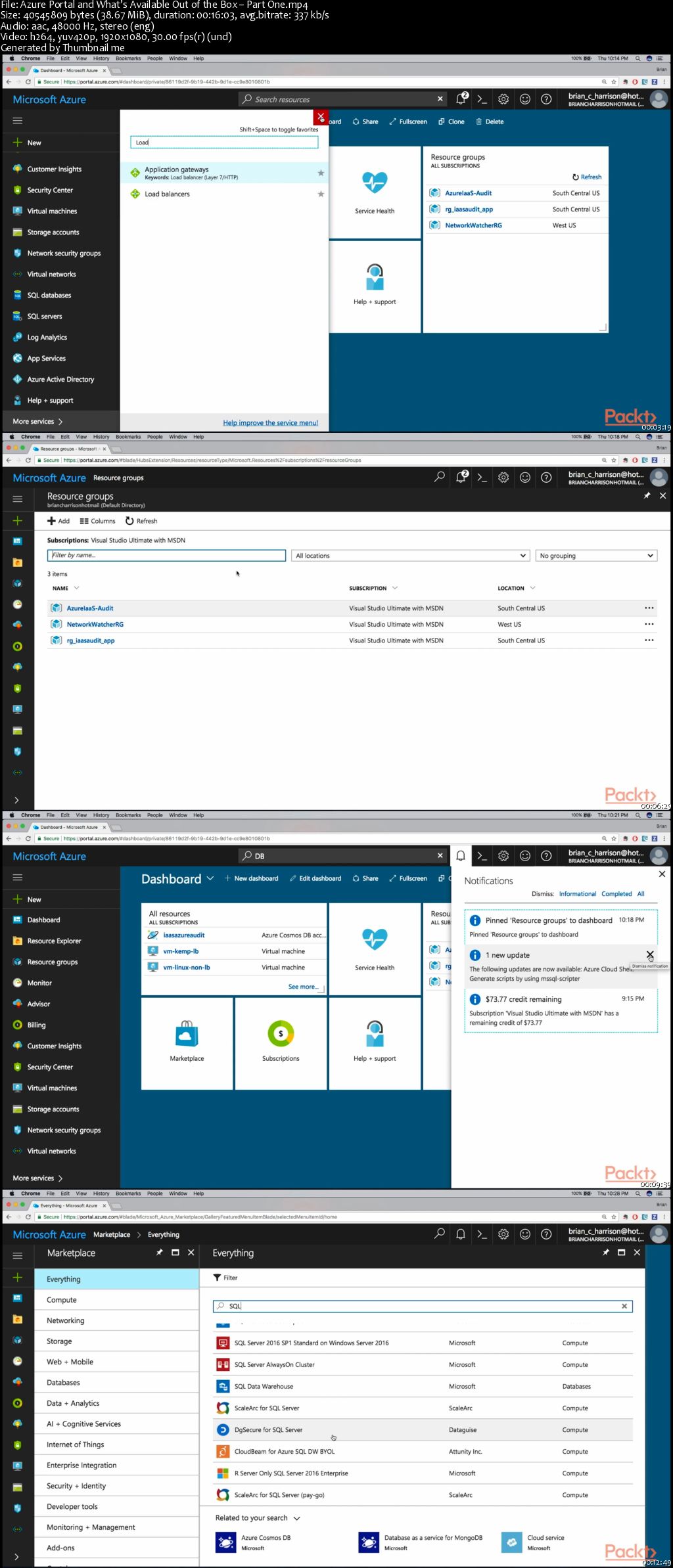Screen dimensions: 673x1568
Task: Open the ... menu for the rg_iaasaudit_app row
Action: pos(649,640)
